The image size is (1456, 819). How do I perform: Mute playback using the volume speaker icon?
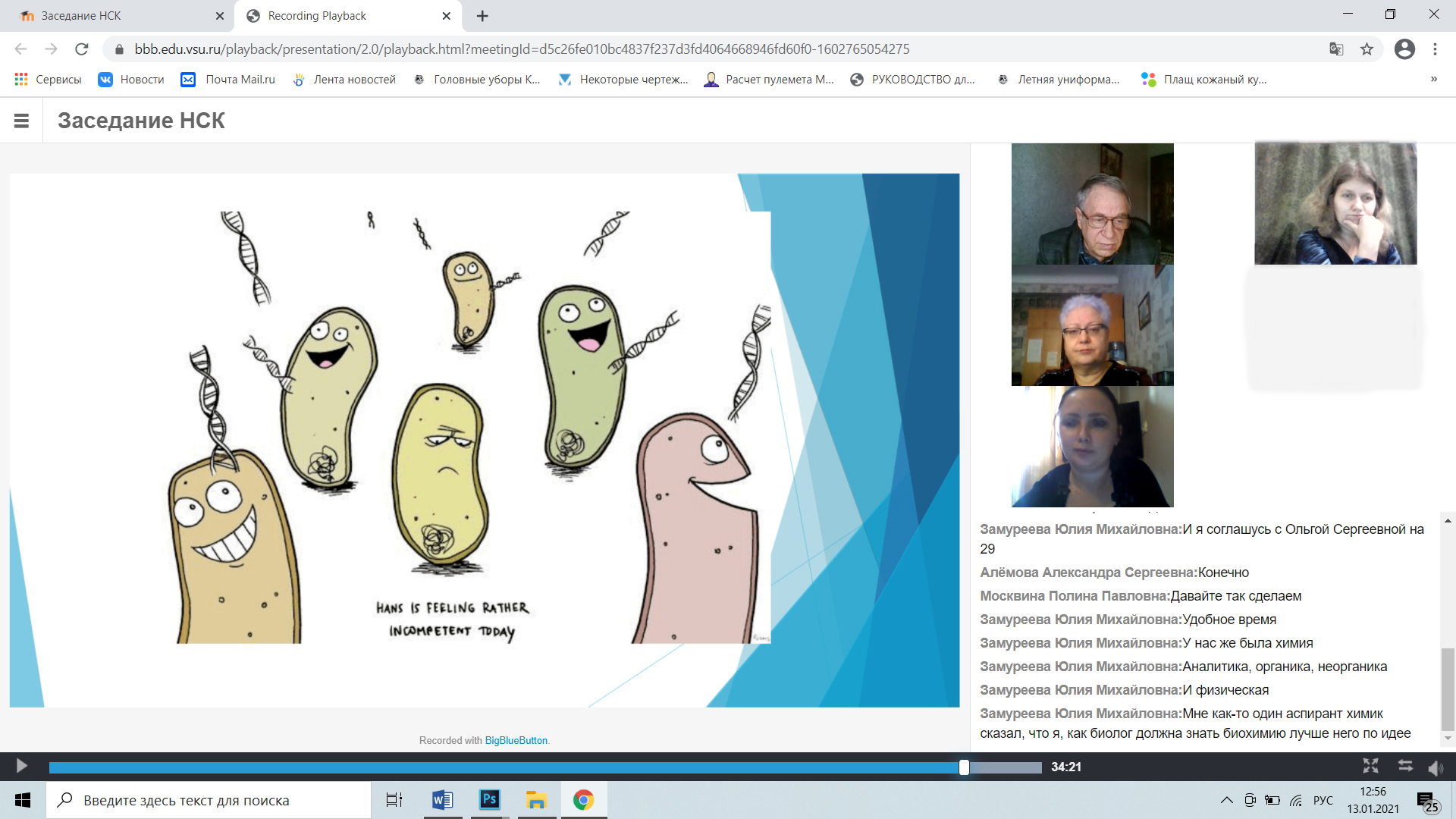point(1436,767)
